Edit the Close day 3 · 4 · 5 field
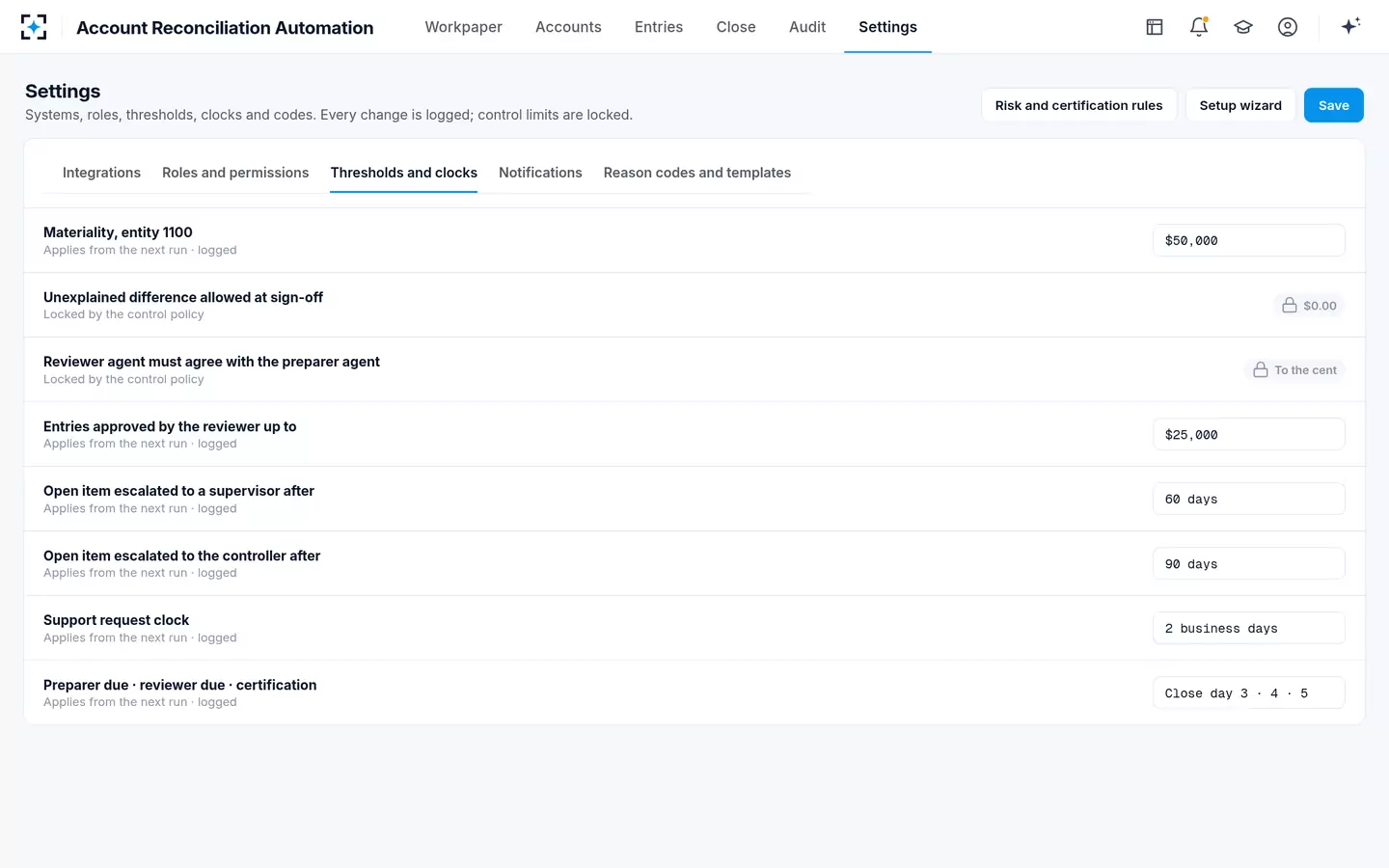Image resolution: width=1389 pixels, height=868 pixels. [x=1248, y=693]
